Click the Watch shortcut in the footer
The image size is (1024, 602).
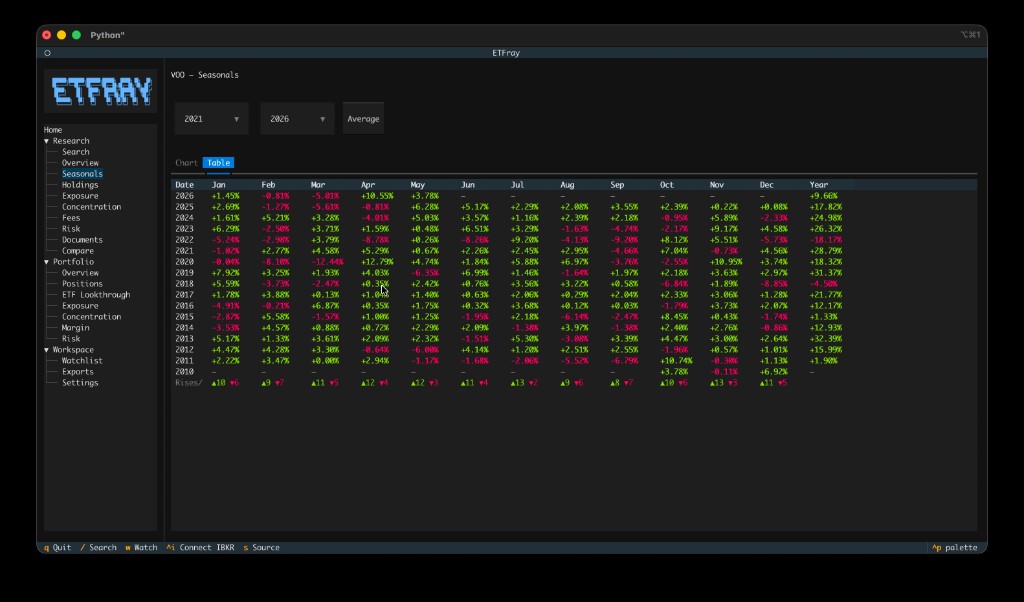click(x=141, y=547)
